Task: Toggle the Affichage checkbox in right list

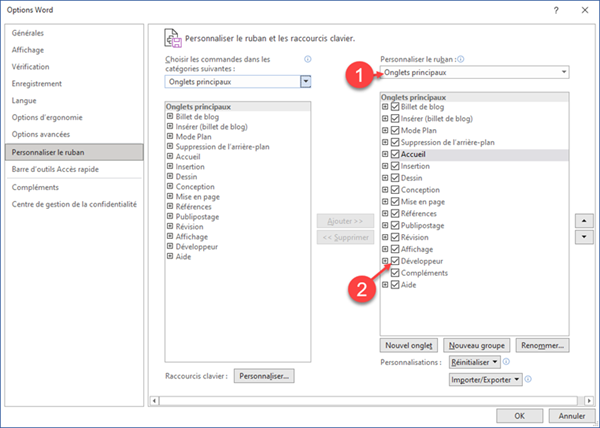Action: coord(395,249)
